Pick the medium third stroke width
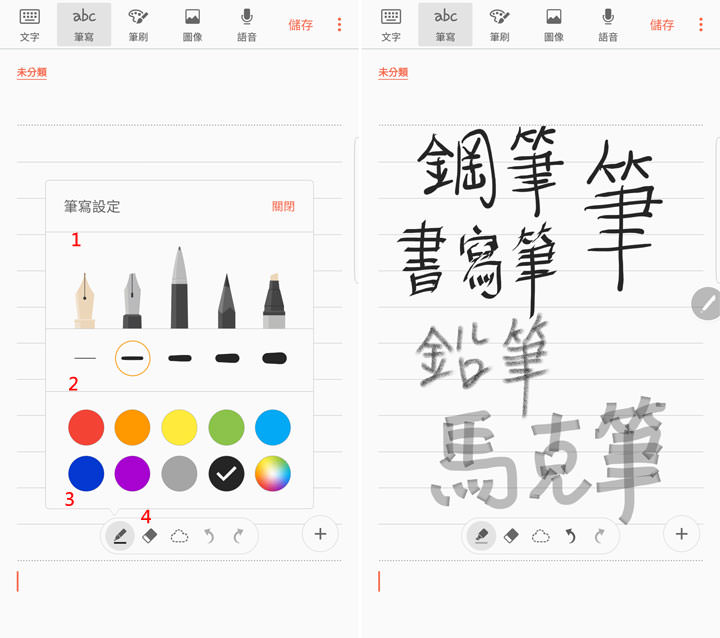Viewport: 720px width, 638px height. coord(180,358)
